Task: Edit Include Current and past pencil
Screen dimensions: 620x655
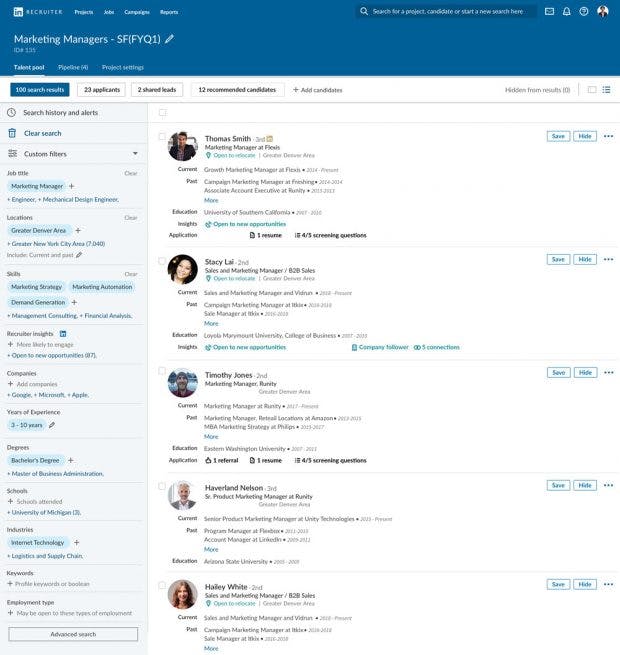Action: pyautogui.click(x=79, y=255)
